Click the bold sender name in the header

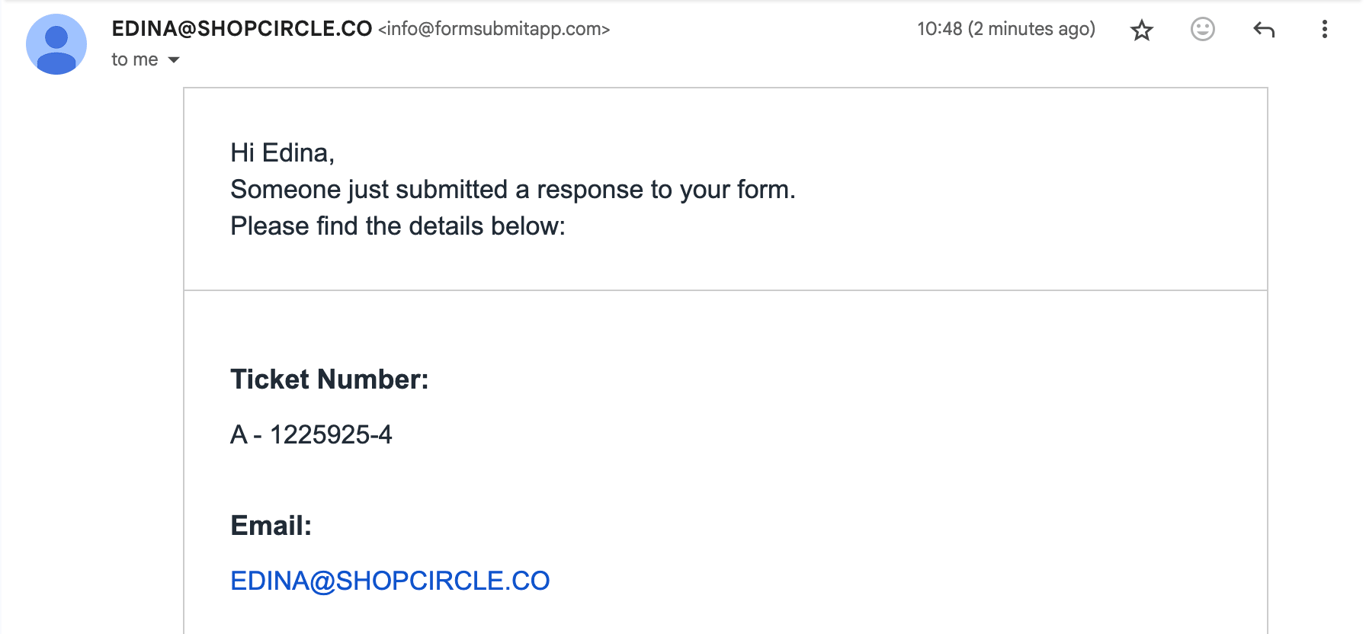pos(241,29)
